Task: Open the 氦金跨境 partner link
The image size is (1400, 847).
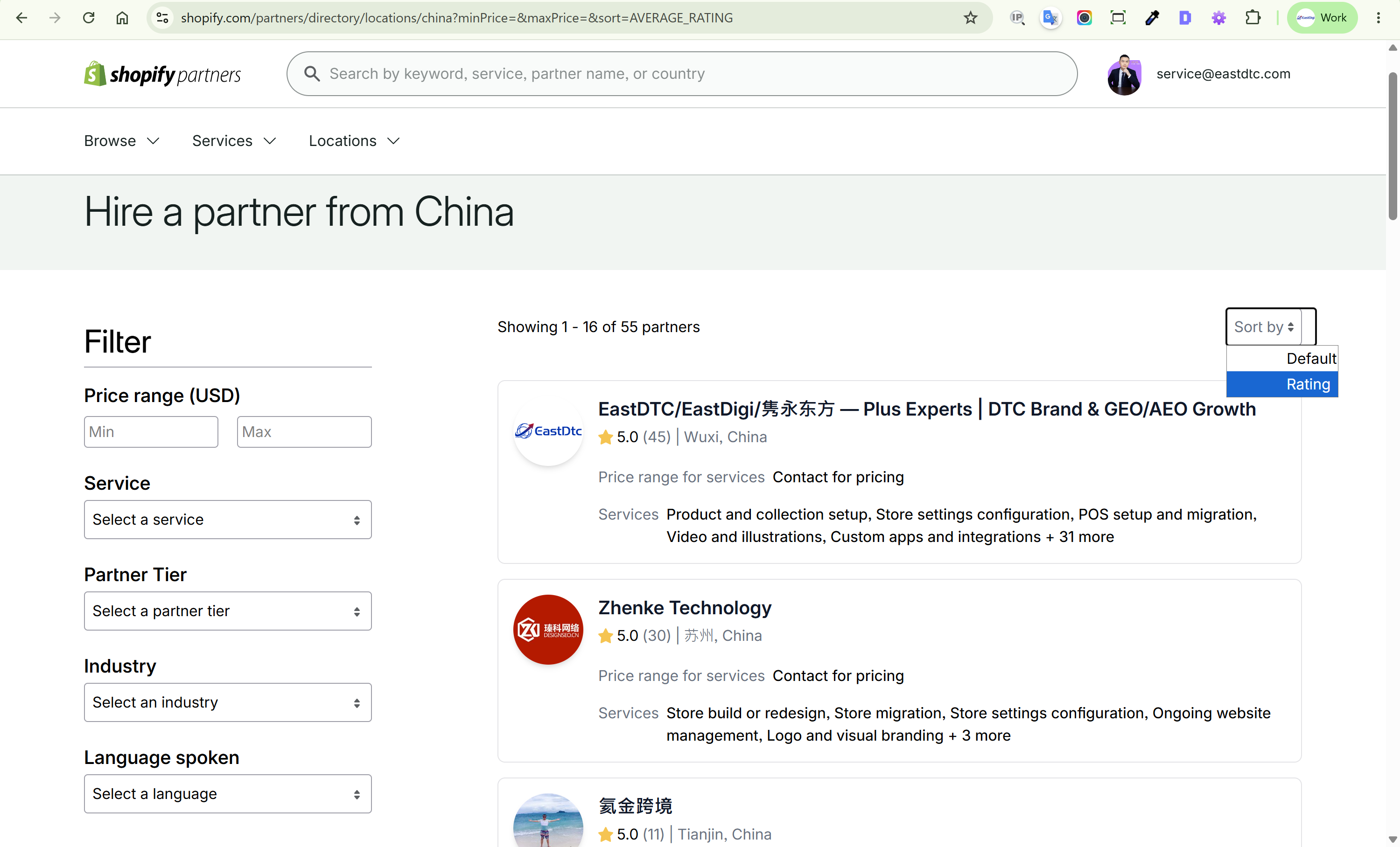Action: pos(635,806)
